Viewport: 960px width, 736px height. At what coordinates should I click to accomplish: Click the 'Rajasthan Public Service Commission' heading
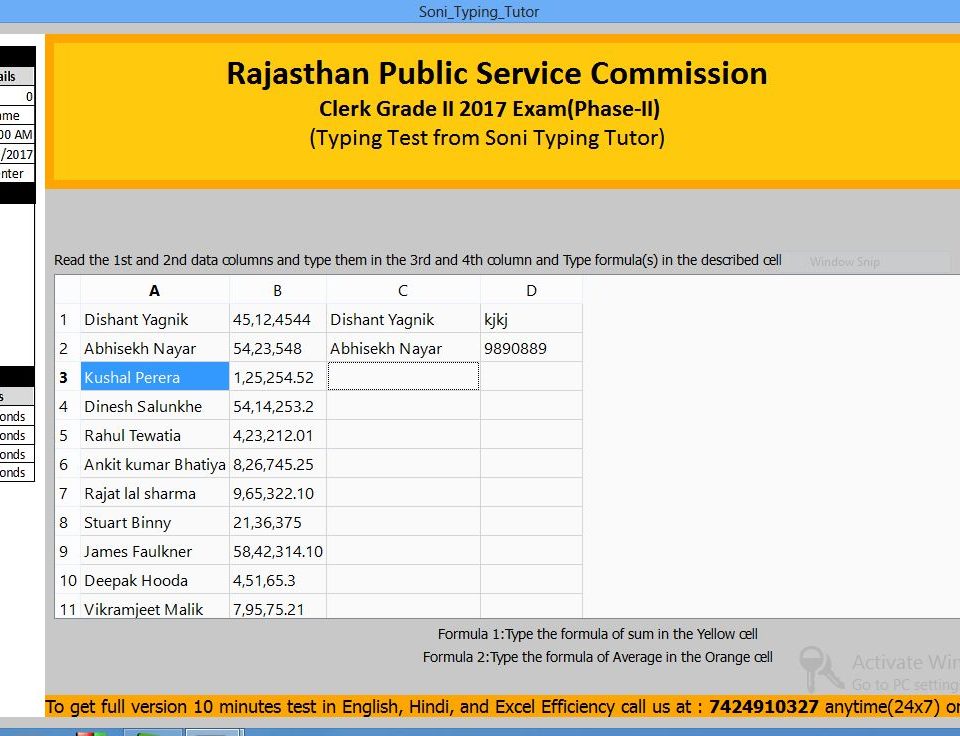[x=497, y=73]
